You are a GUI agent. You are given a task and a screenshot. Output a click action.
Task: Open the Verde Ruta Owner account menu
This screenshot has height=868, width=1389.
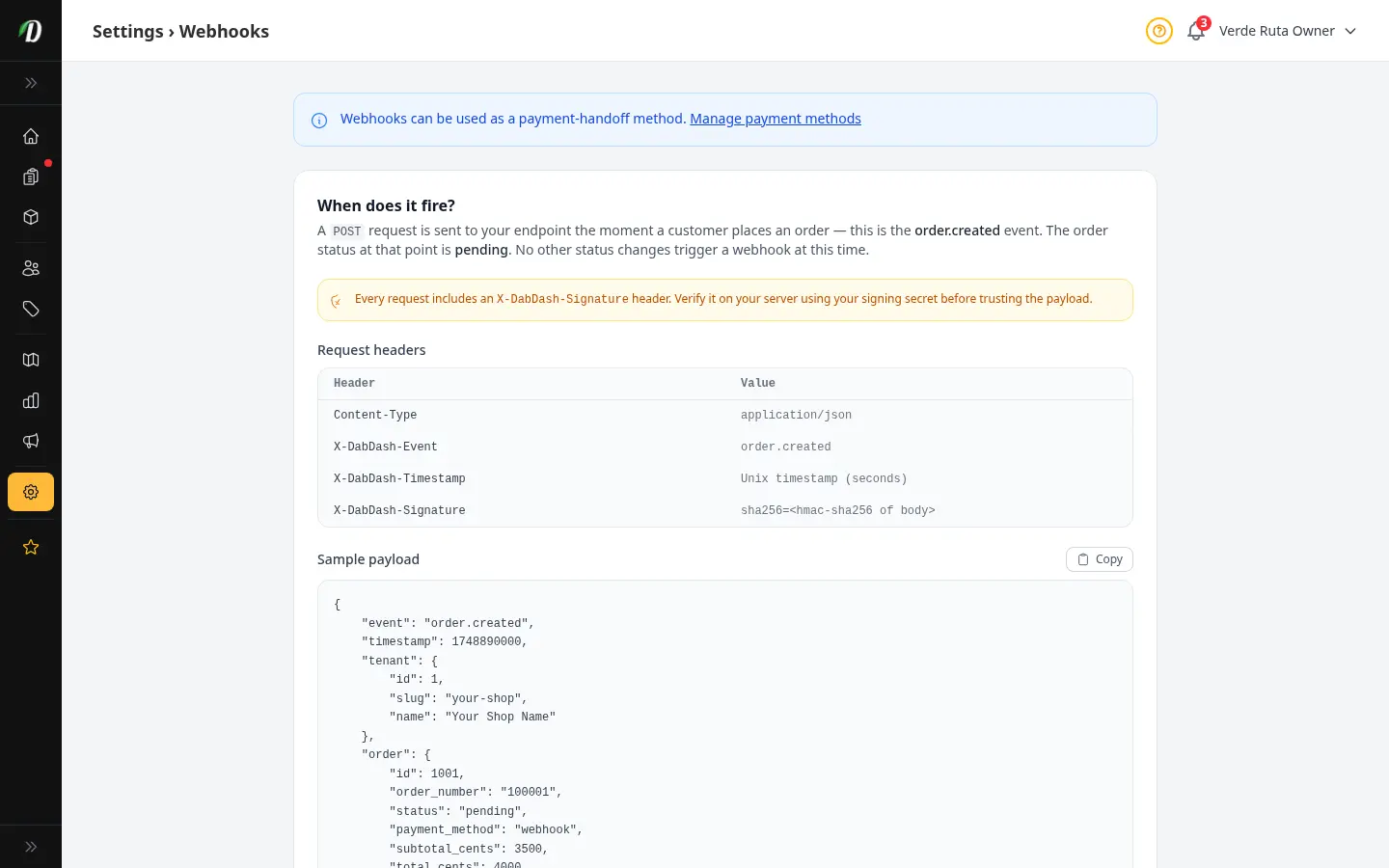(1288, 31)
